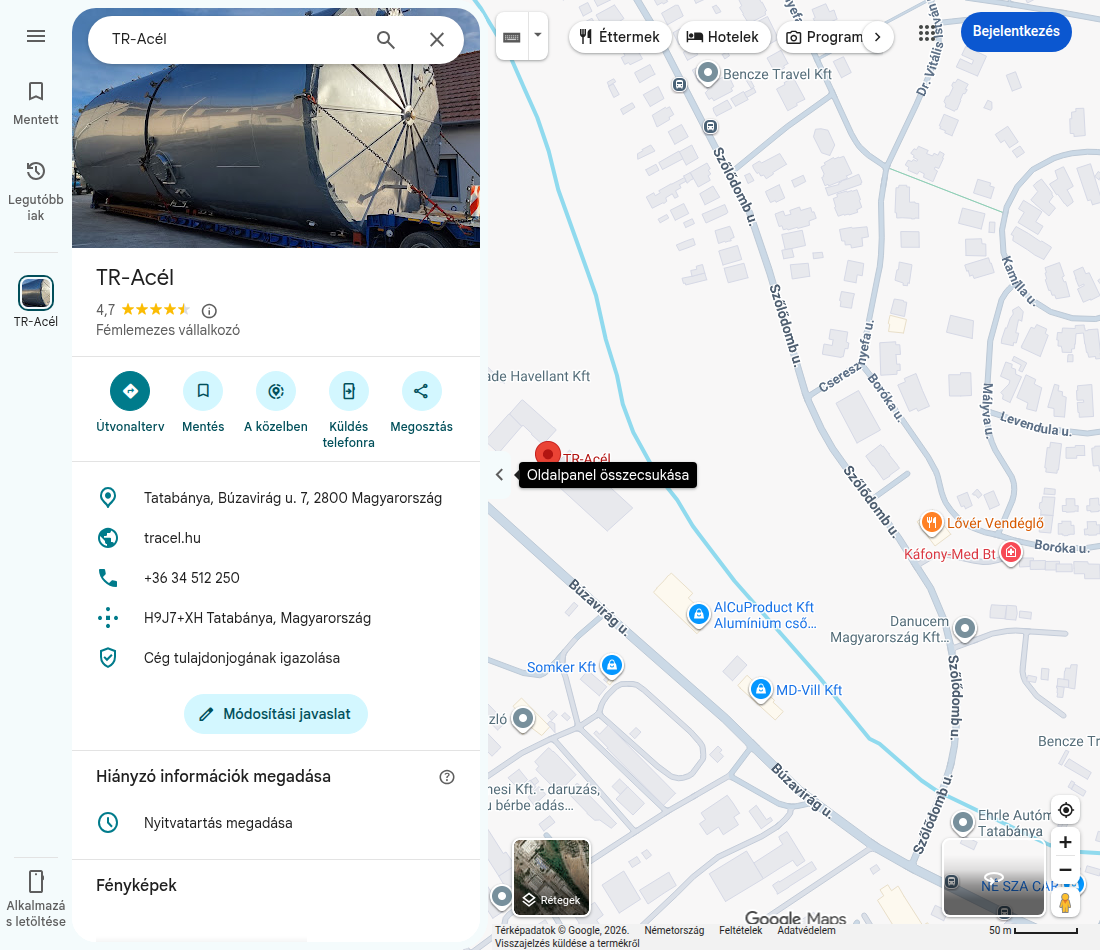Open Mentett saved places
Viewport: 1100px width, 950px height.
[x=36, y=103]
